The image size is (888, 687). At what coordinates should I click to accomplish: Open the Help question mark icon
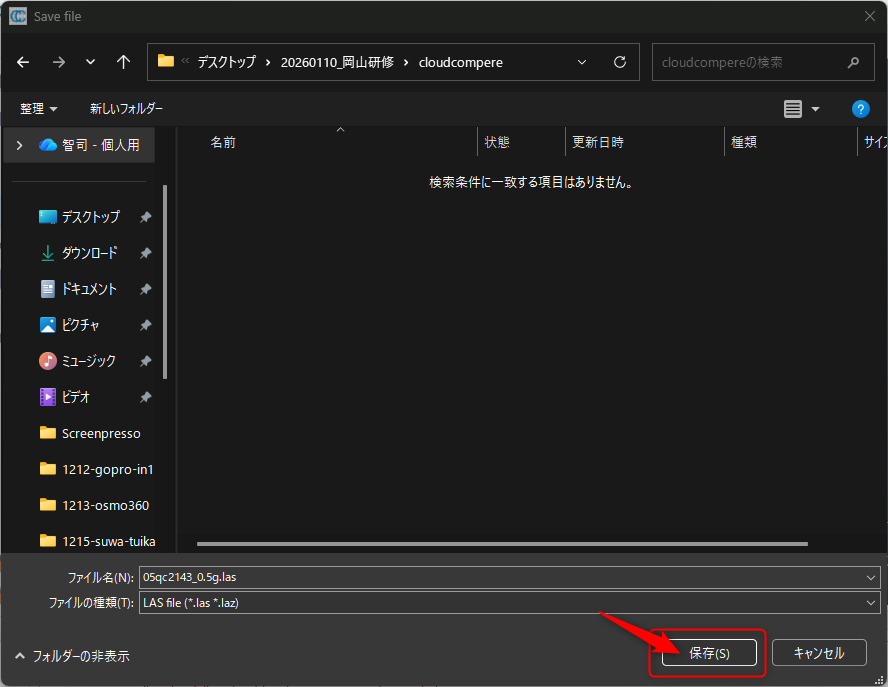(x=859, y=109)
